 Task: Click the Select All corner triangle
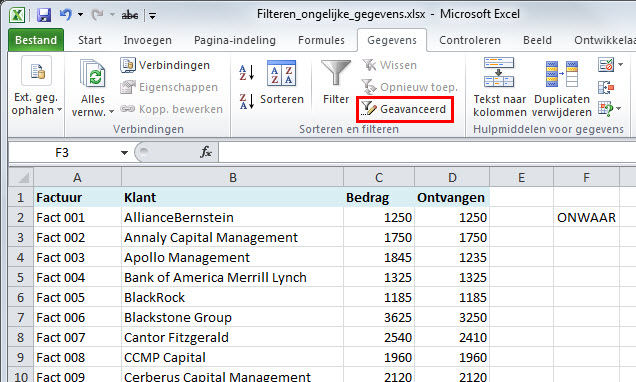(x=21, y=177)
